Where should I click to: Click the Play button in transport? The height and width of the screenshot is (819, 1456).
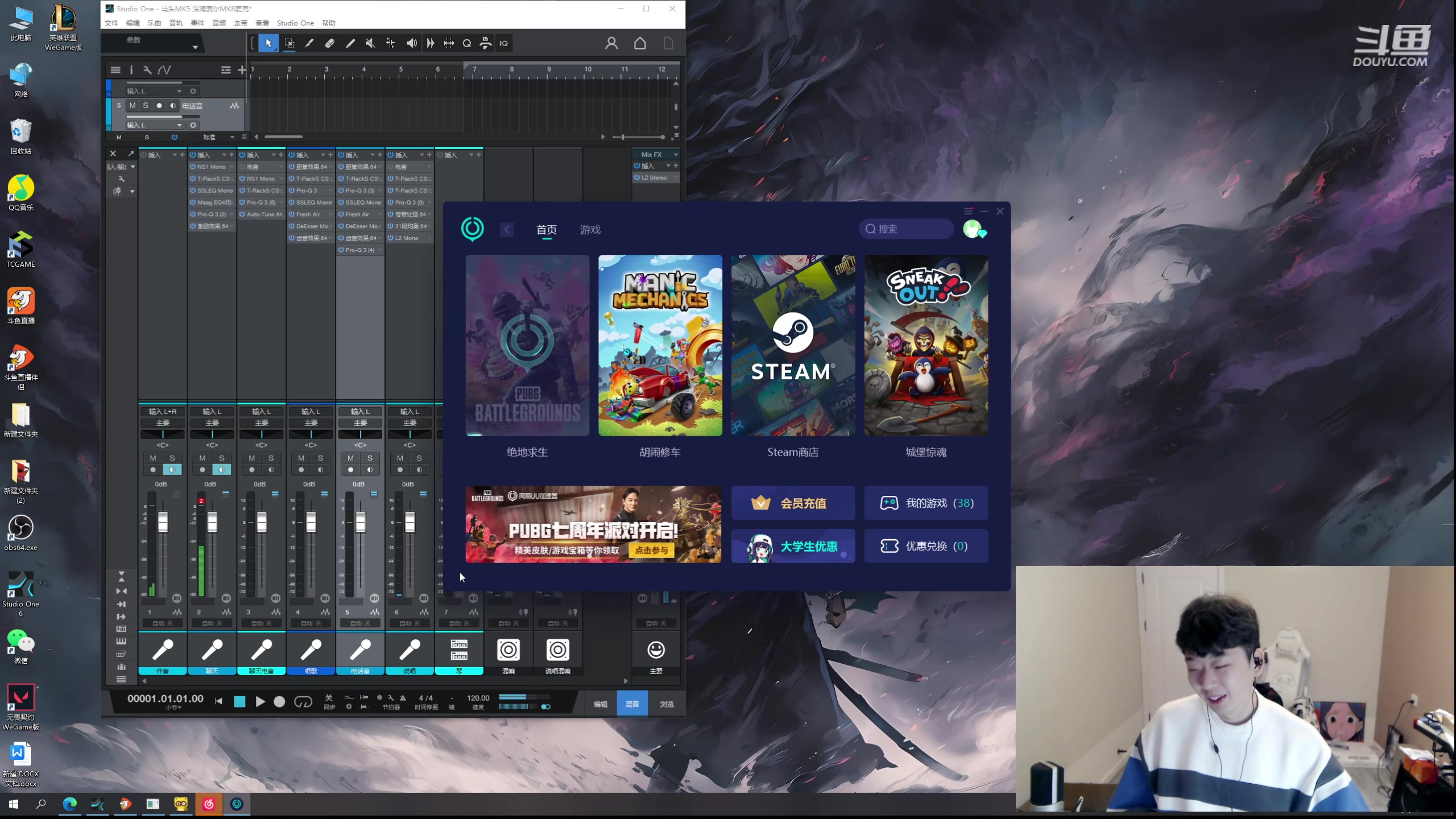tap(260, 702)
